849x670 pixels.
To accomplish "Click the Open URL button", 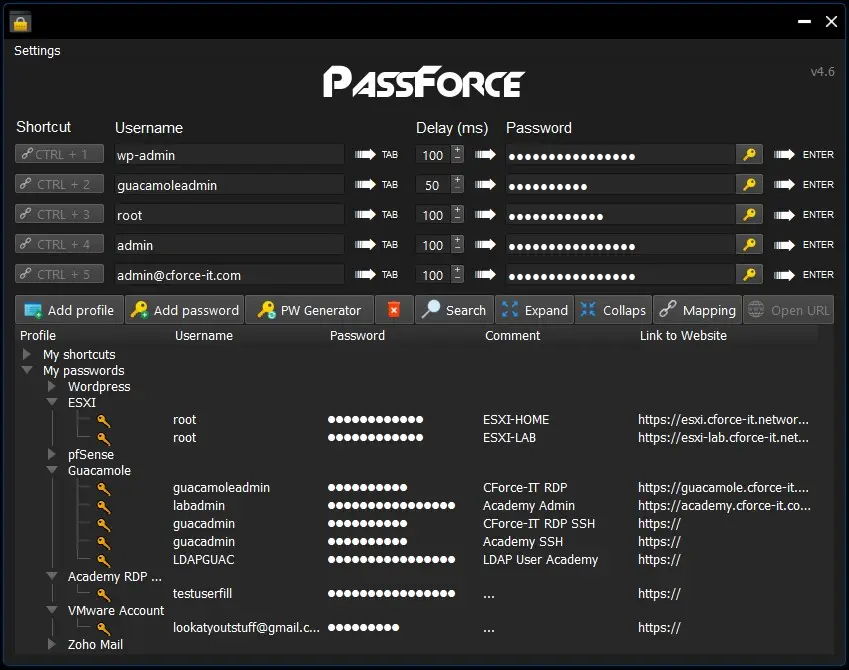I will (788, 310).
